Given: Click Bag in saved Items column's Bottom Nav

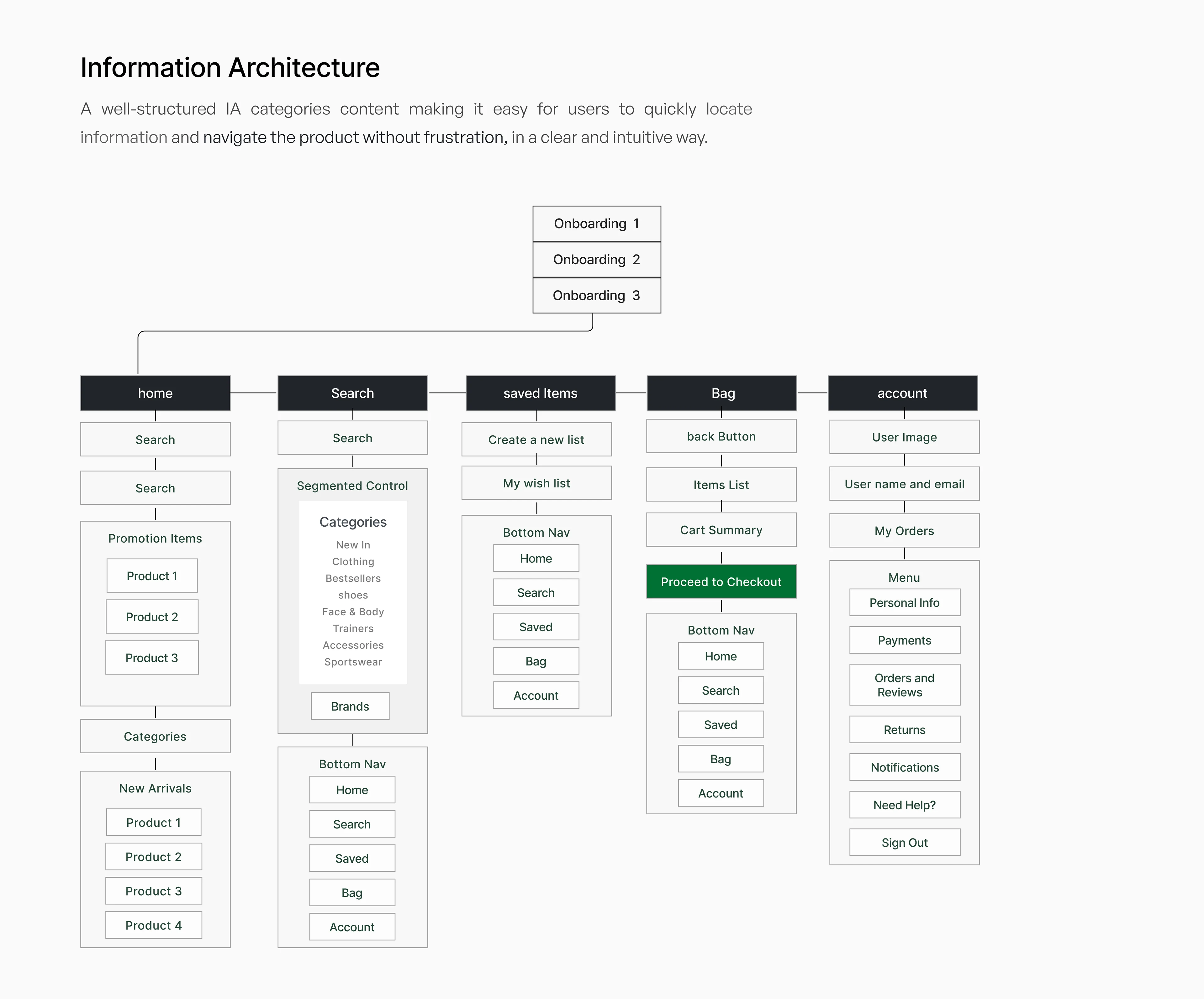Looking at the screenshot, I should coord(536,661).
